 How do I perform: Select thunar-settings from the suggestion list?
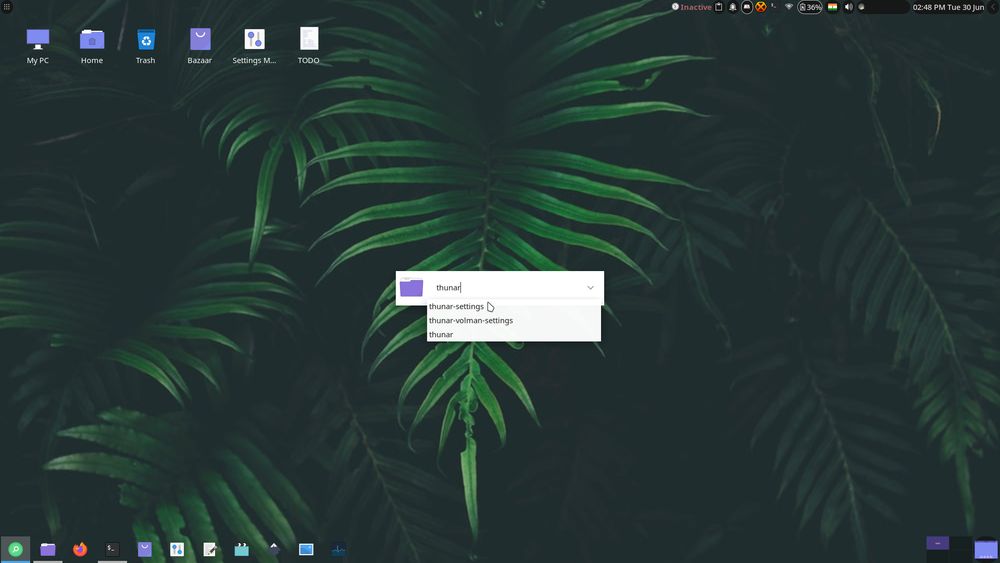pos(457,307)
